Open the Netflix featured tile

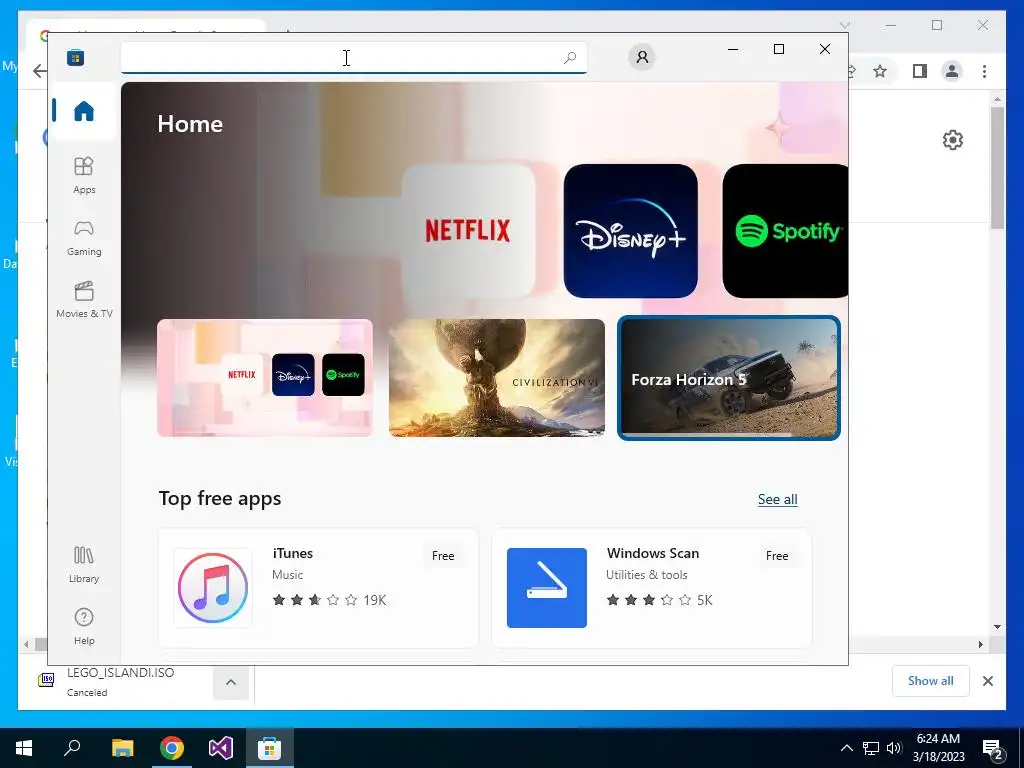[x=468, y=231]
